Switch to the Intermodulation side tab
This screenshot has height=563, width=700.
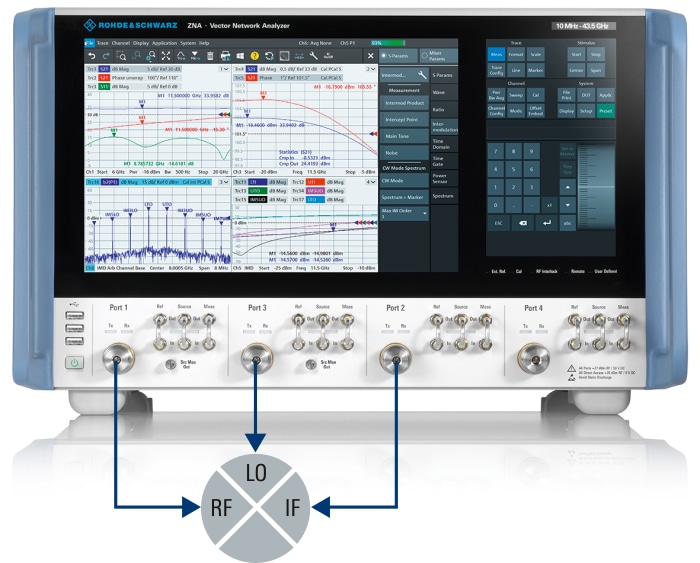[445, 127]
